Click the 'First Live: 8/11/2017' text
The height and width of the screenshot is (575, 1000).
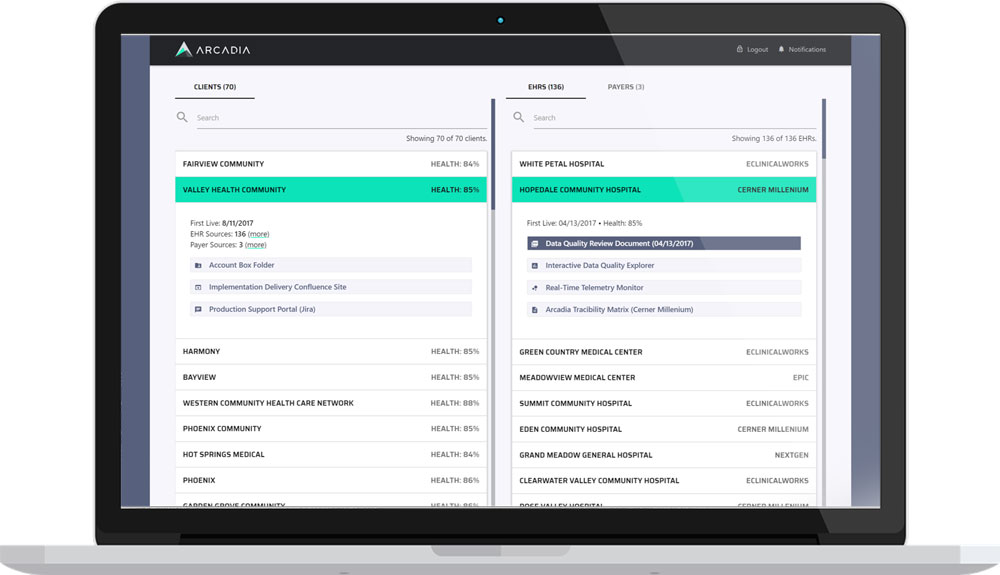(x=221, y=223)
